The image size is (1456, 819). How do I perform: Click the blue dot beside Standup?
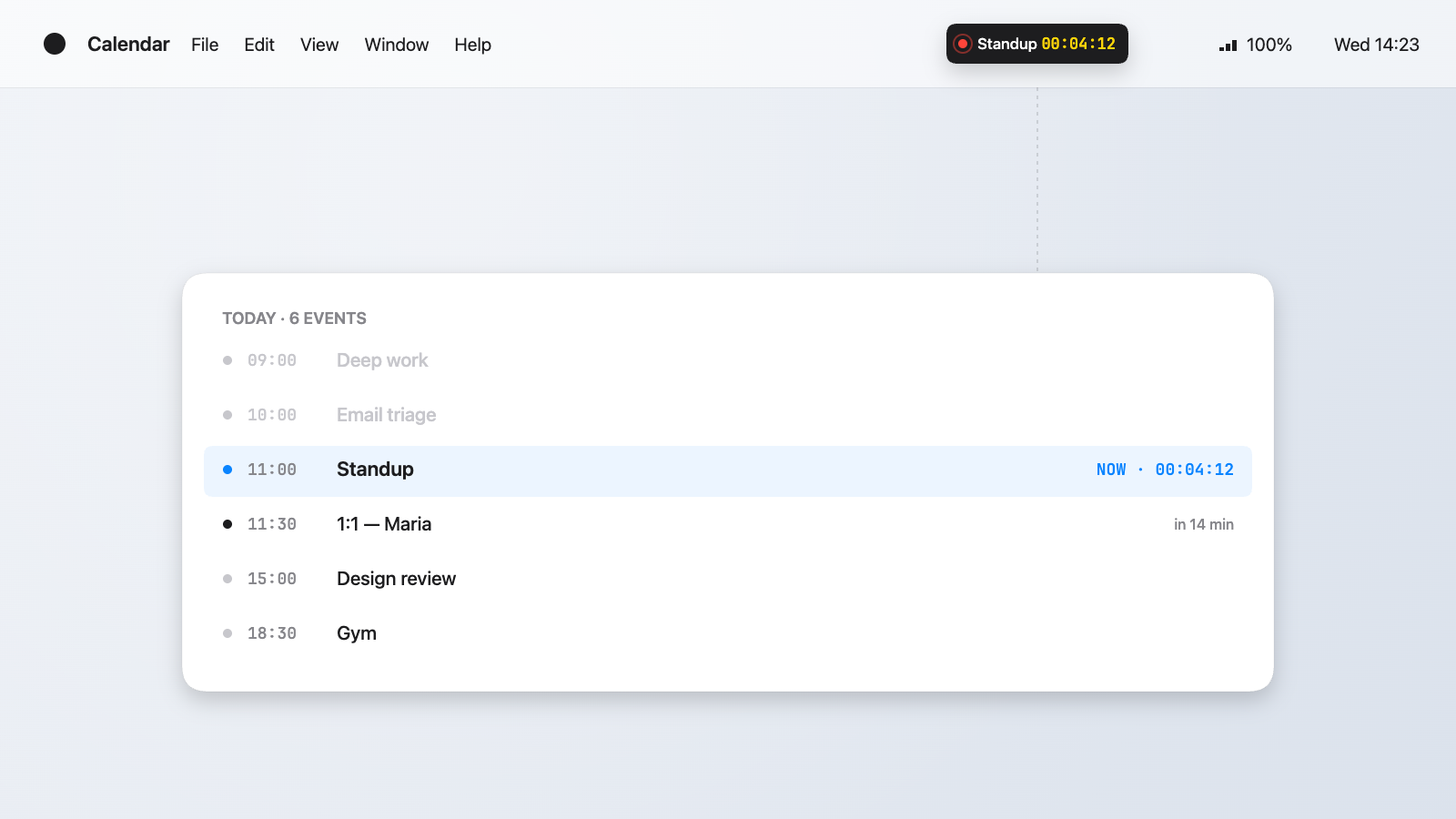point(227,470)
